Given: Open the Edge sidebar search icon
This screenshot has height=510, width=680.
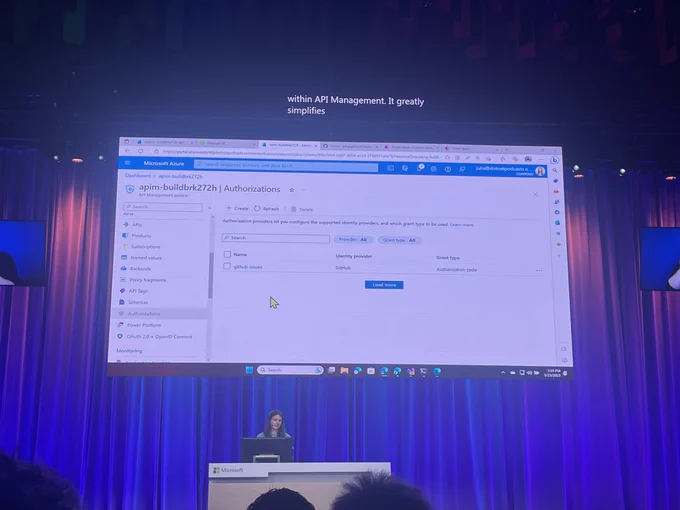Looking at the screenshot, I should pos(555,170).
